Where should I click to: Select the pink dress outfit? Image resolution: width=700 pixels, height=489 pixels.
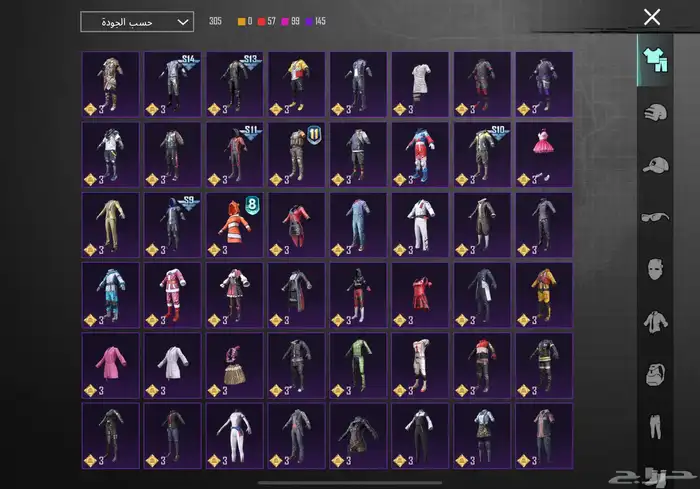point(544,154)
